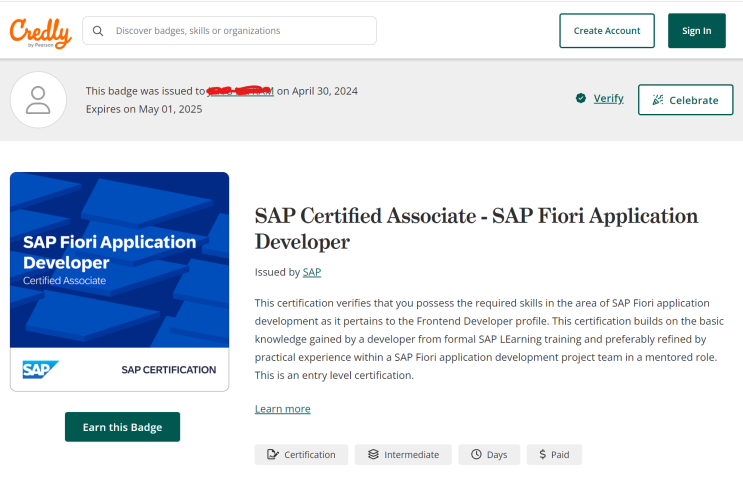
Task: Click 'This is an entry level certification.' sentence
Action: 334,375
